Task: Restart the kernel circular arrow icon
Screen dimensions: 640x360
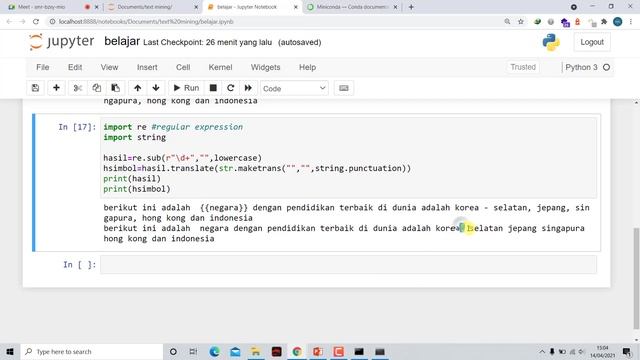Action: 231,88
